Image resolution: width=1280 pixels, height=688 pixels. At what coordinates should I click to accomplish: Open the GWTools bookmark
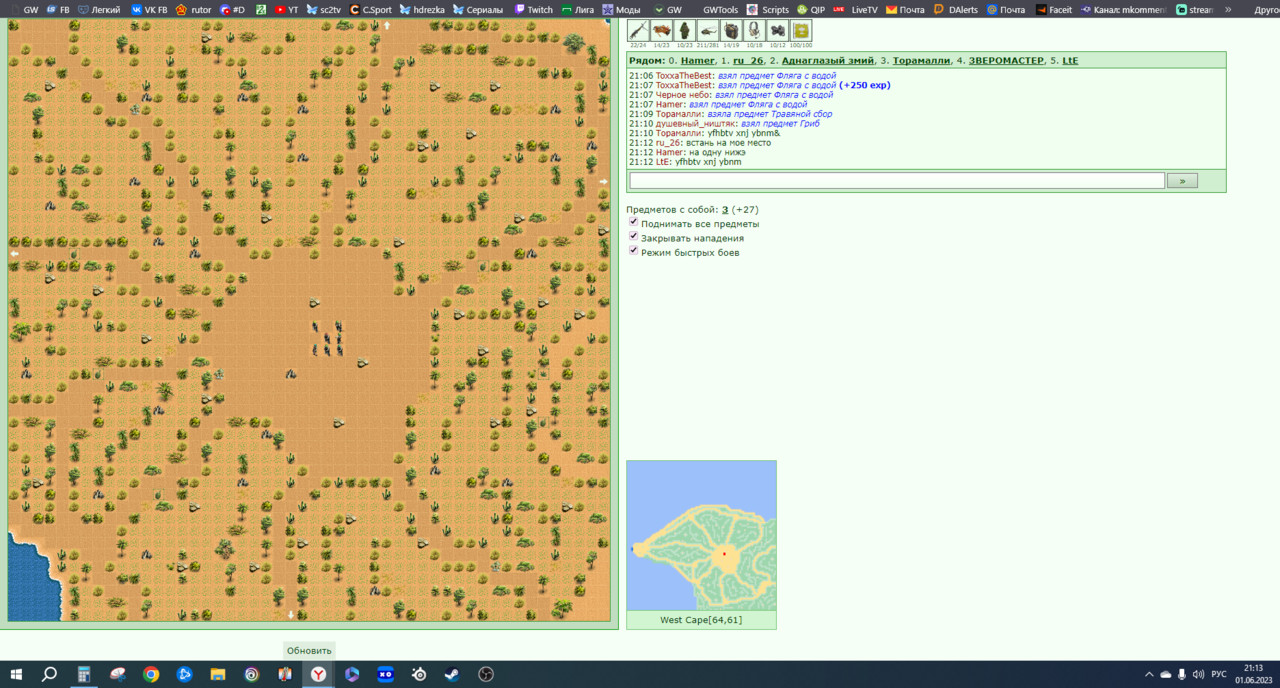click(720, 9)
